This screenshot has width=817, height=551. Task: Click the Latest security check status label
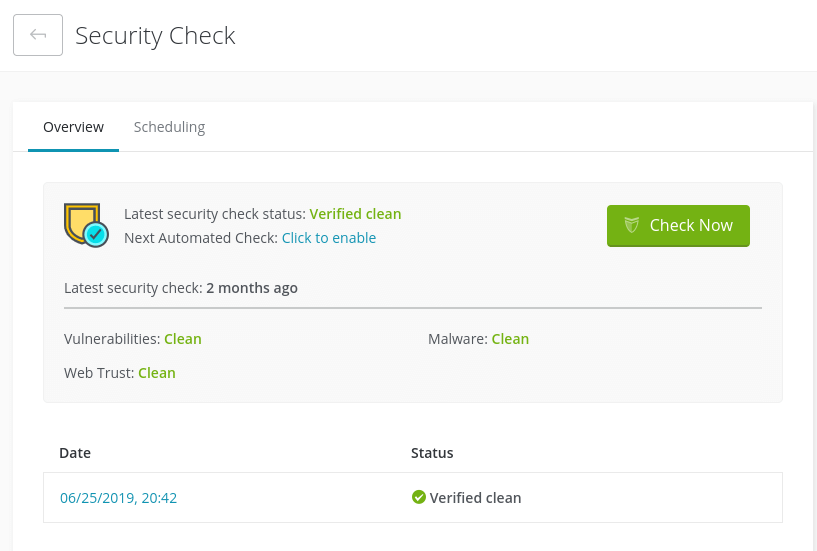(214, 214)
